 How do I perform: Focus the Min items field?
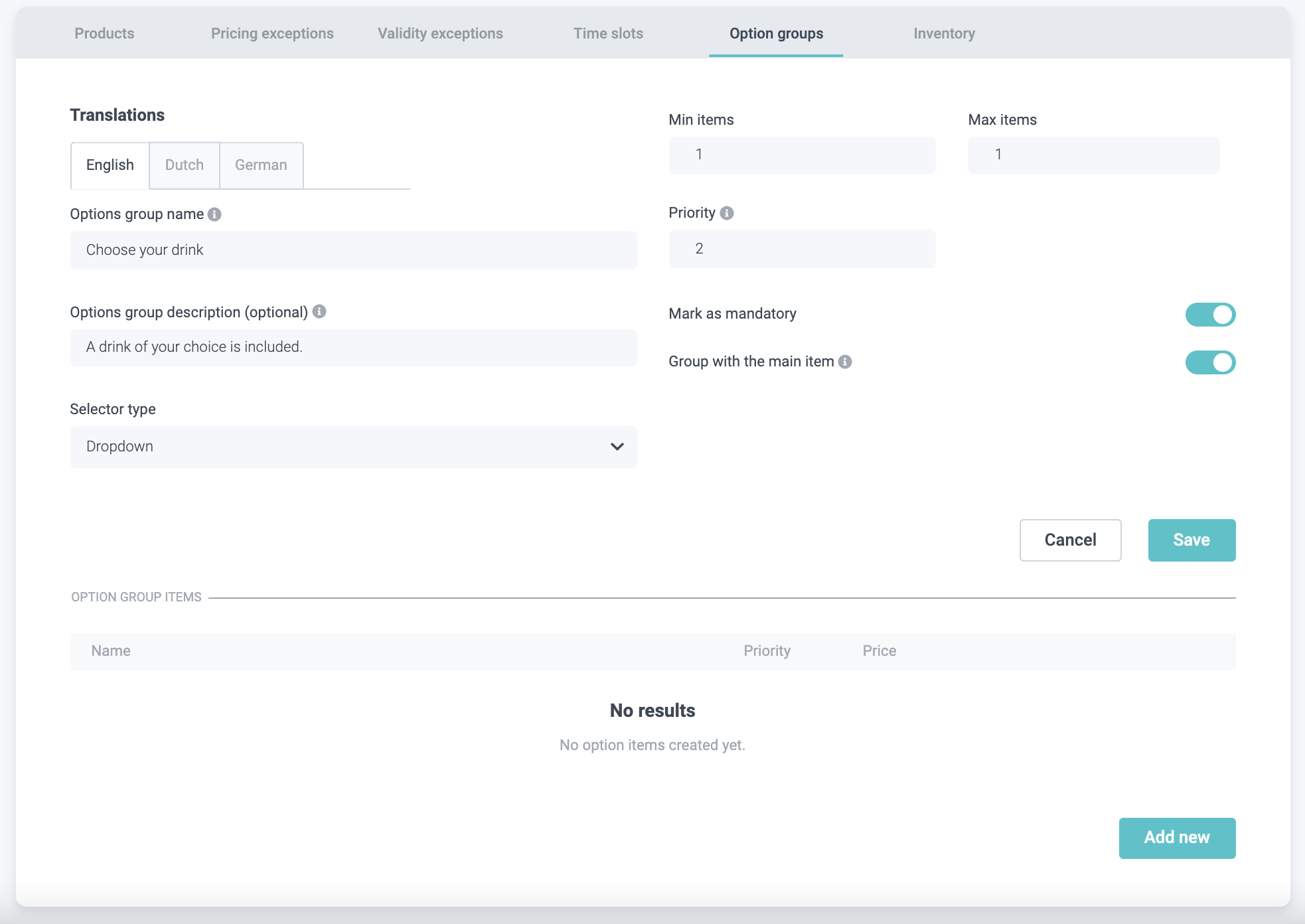tap(801, 155)
